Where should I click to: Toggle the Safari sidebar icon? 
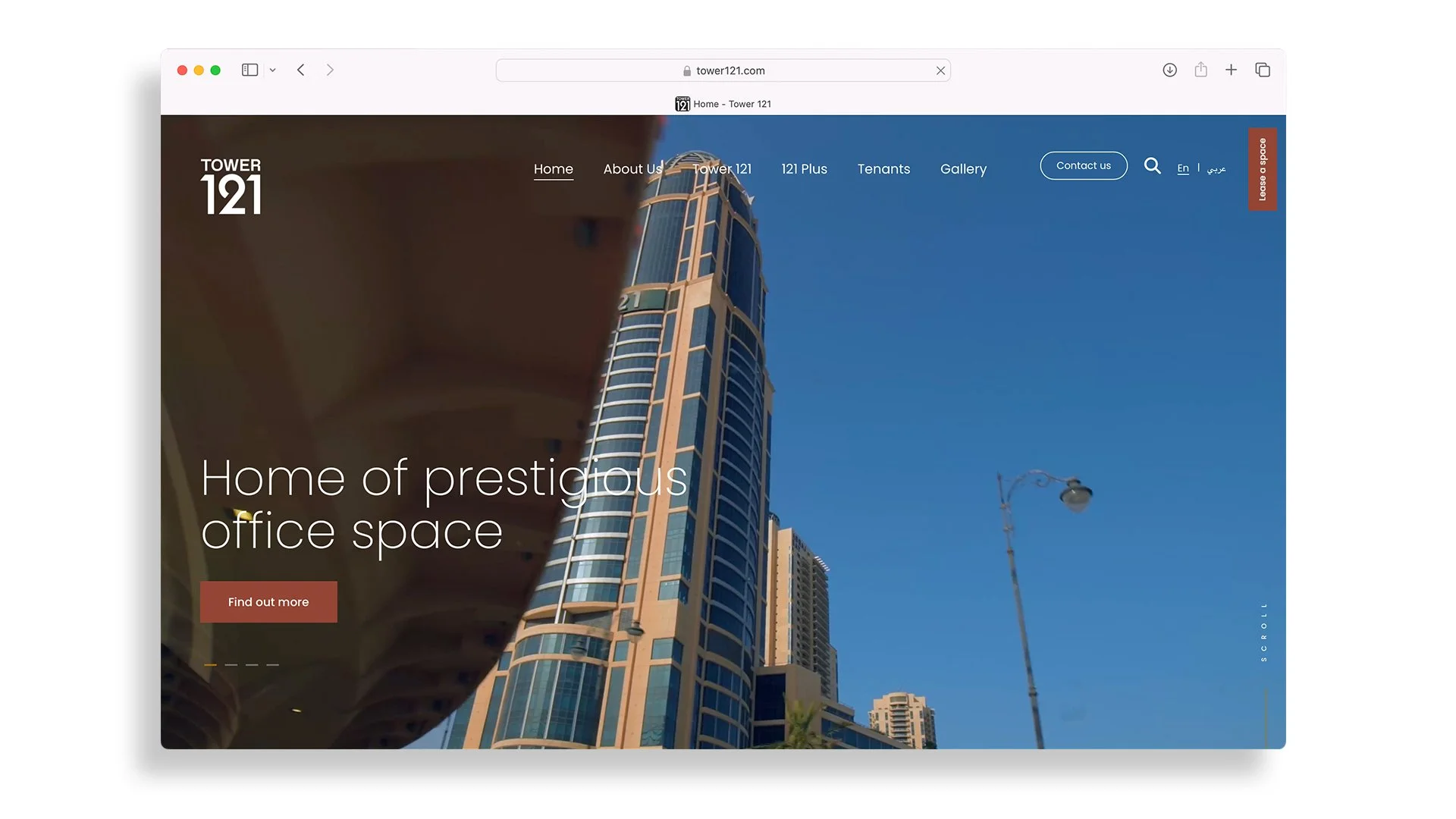coord(249,69)
